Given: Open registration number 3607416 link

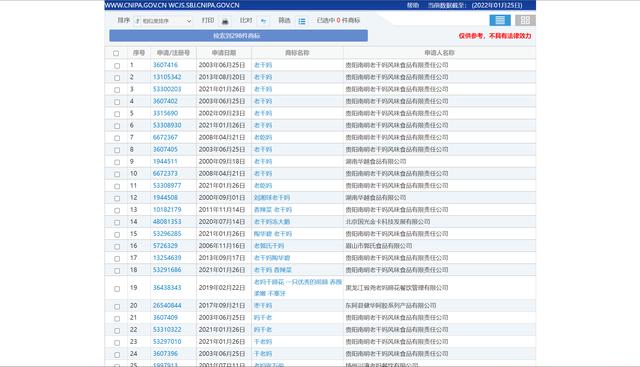Looking at the screenshot, I should tap(165, 65).
